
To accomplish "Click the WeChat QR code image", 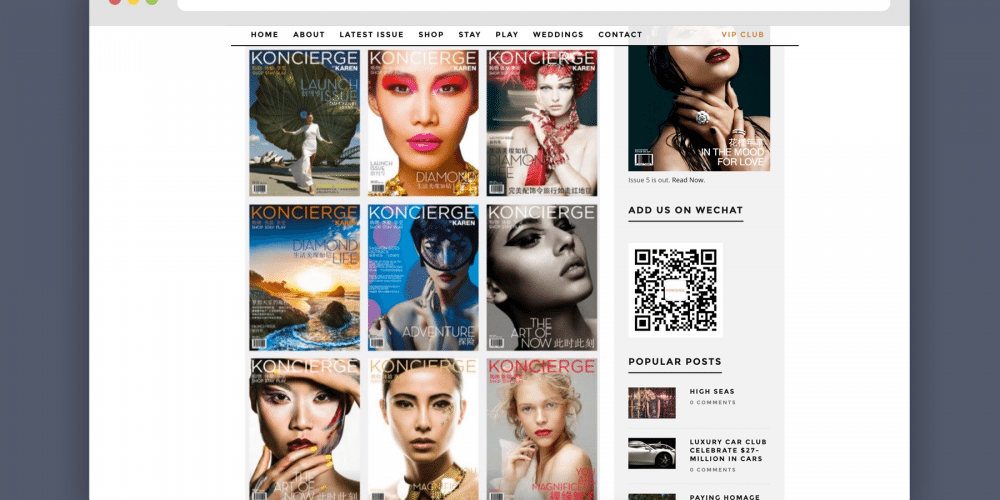I will 675,290.
